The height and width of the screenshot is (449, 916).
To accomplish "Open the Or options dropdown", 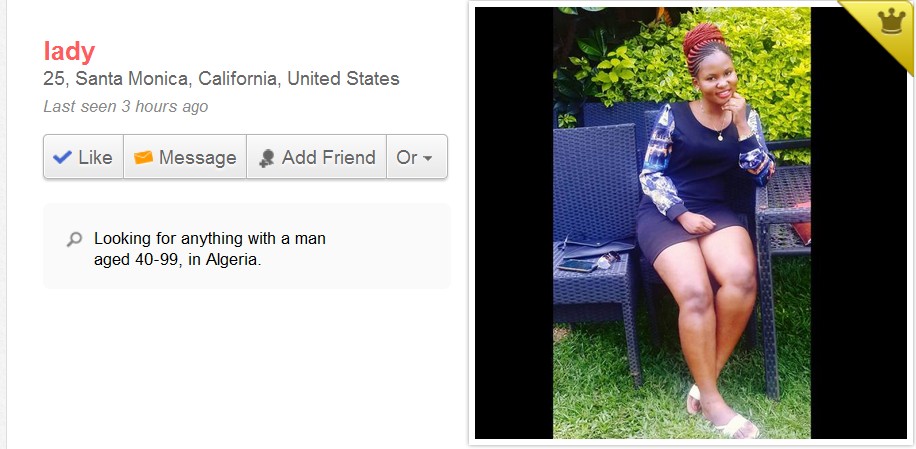I will pyautogui.click(x=417, y=156).
